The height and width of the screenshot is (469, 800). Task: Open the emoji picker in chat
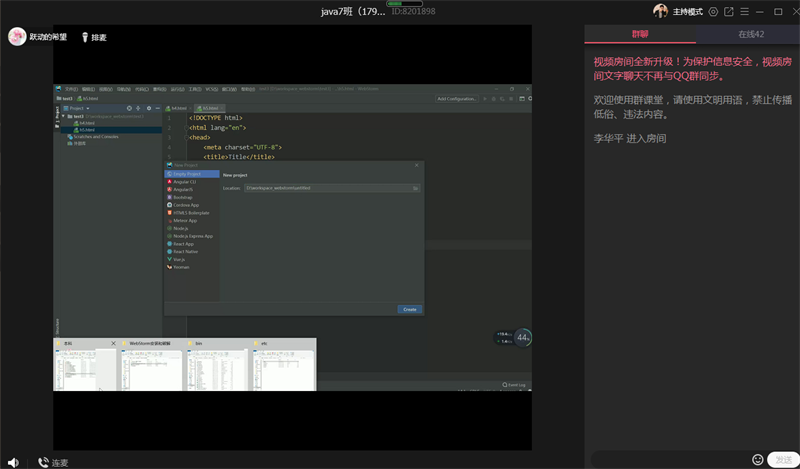point(758,459)
